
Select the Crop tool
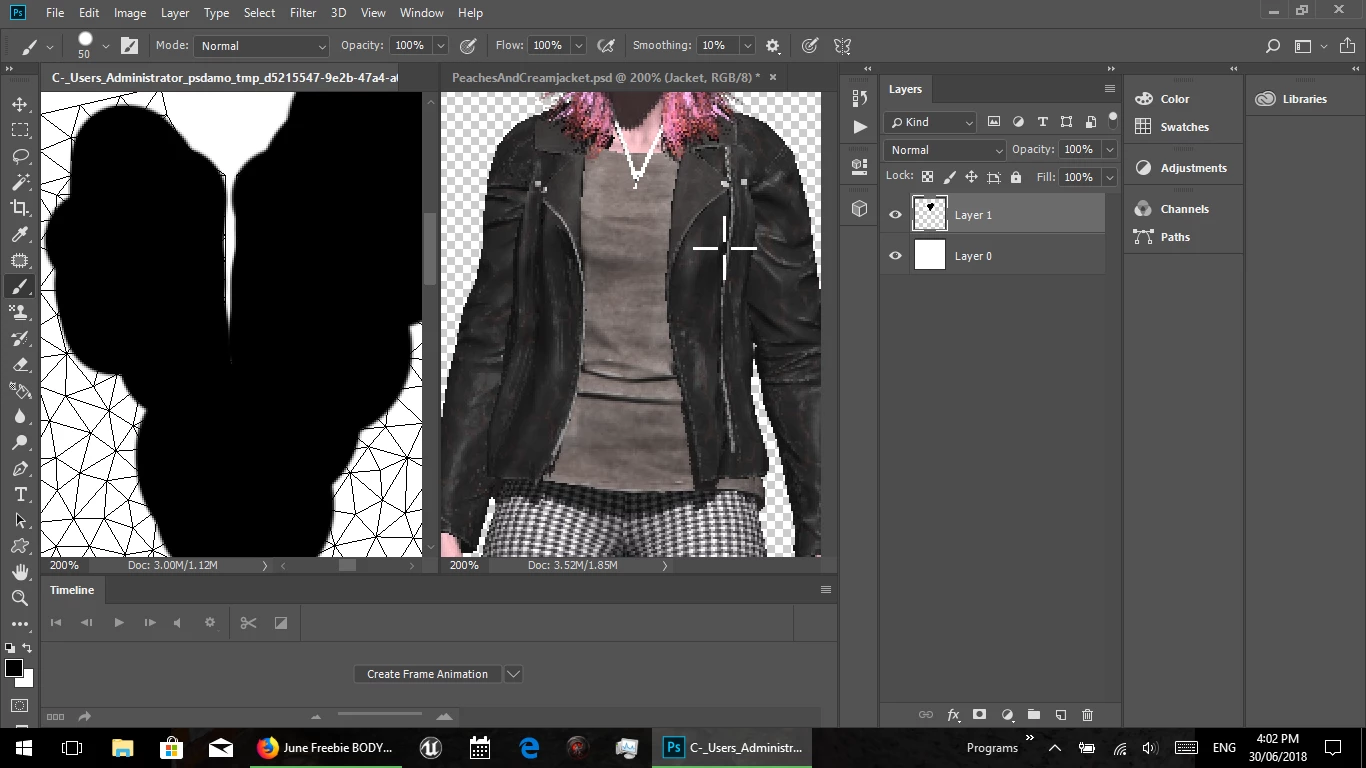[x=20, y=208]
